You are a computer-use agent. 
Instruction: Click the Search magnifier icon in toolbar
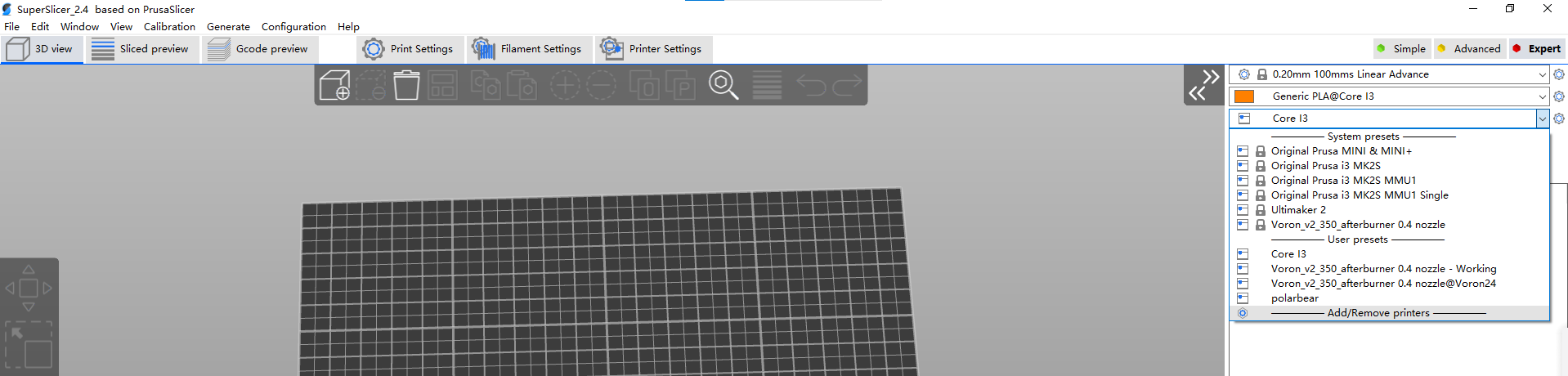pos(724,85)
